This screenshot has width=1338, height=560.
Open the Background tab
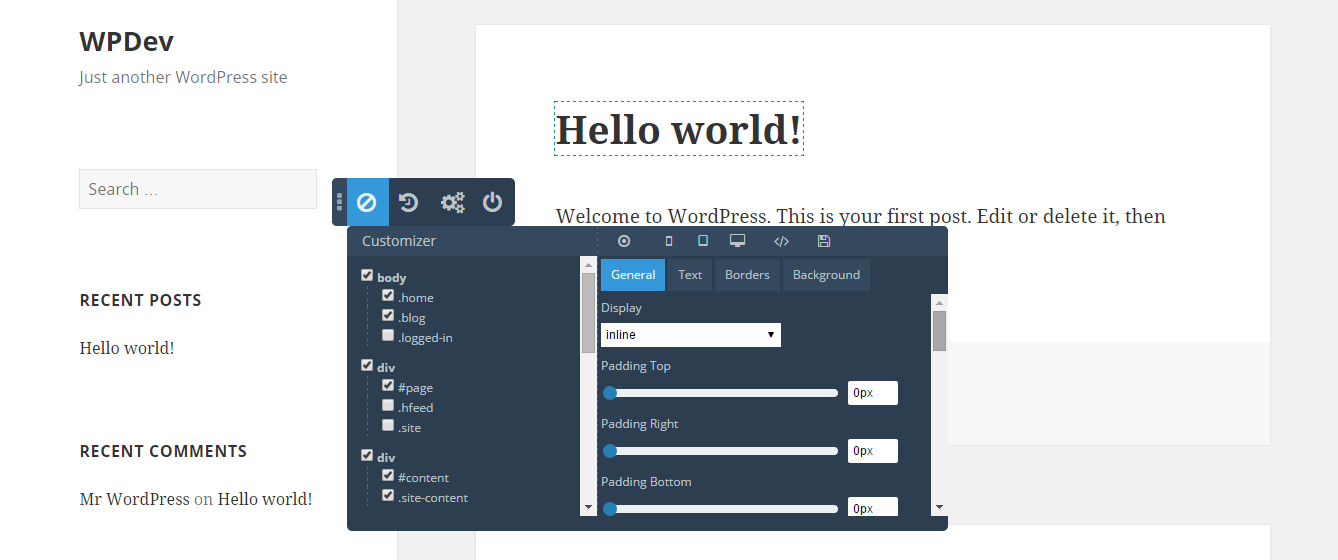point(826,275)
